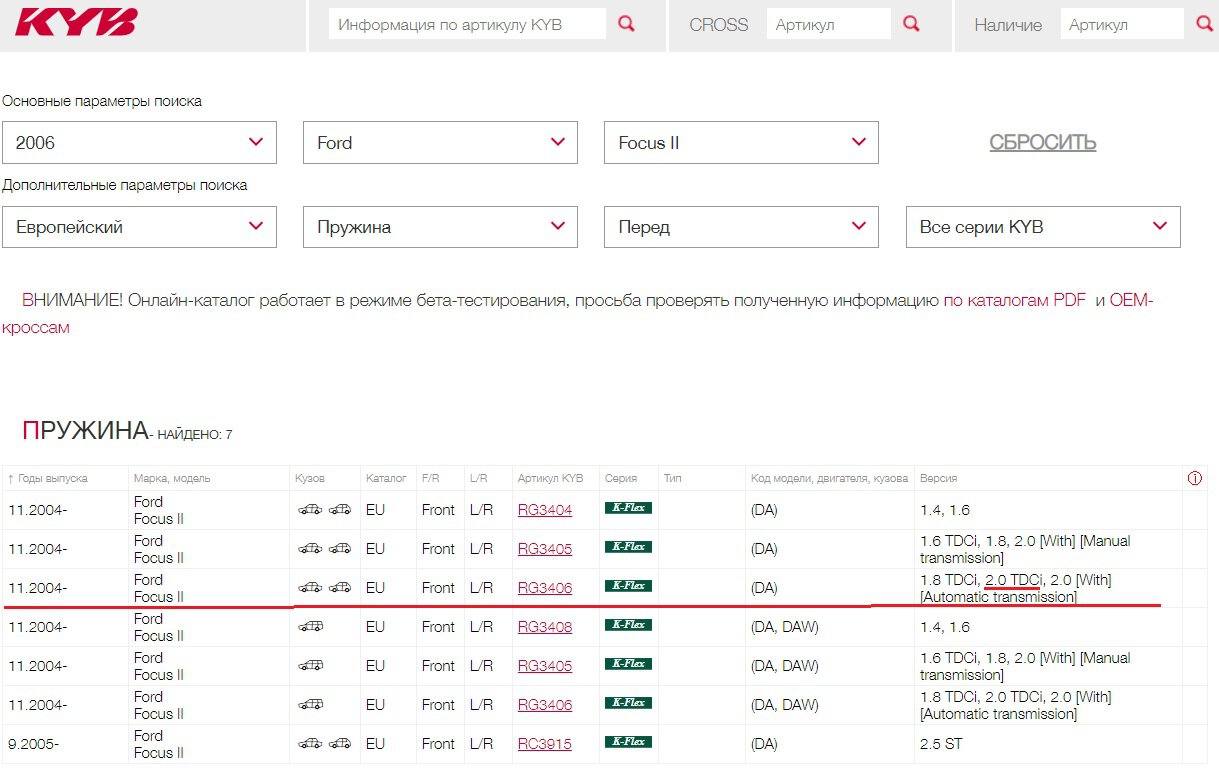Screen dimensions: 1219x768
Task: Click wagon body icon in RG3408 row
Action: tap(311, 626)
